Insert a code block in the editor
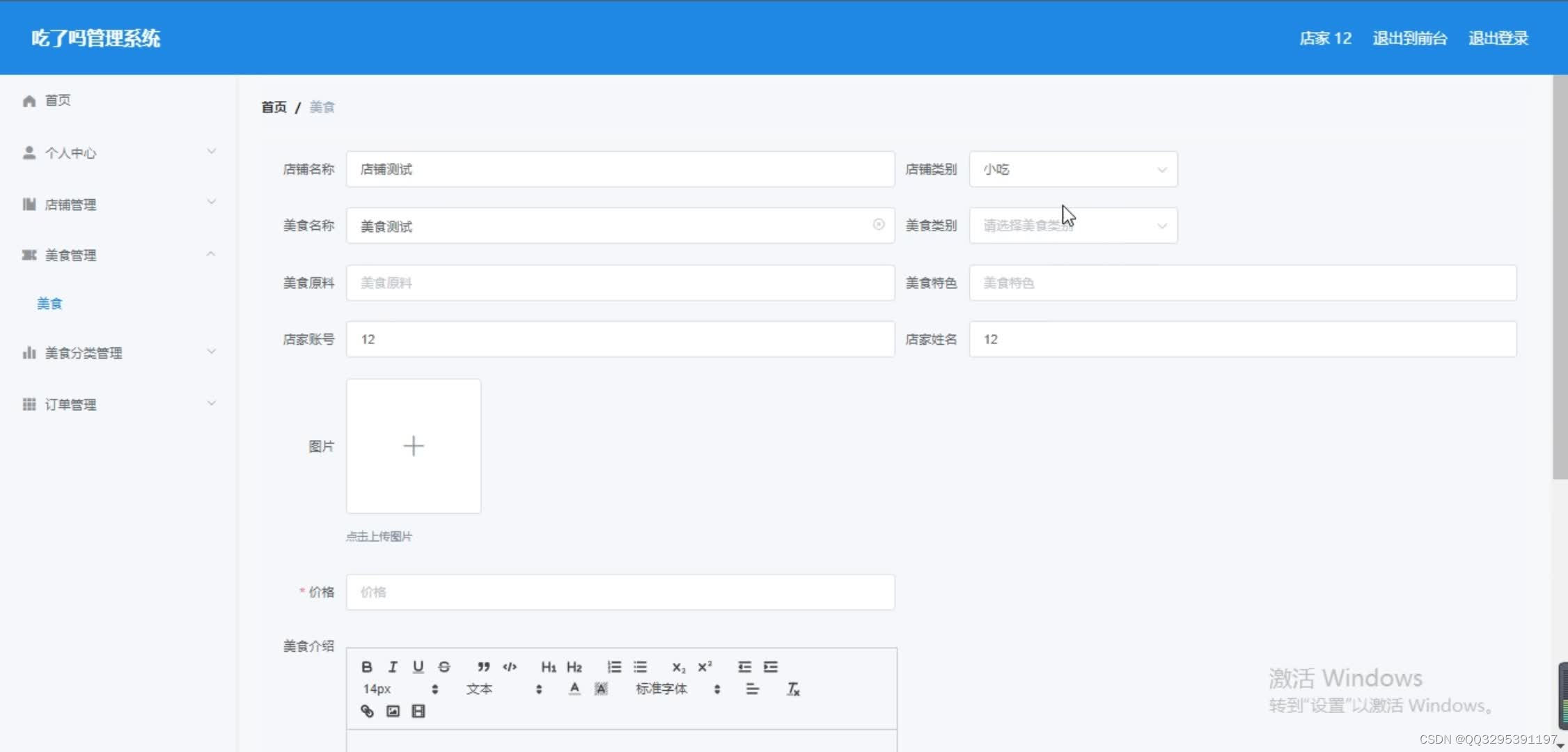1568x752 pixels. pos(510,667)
